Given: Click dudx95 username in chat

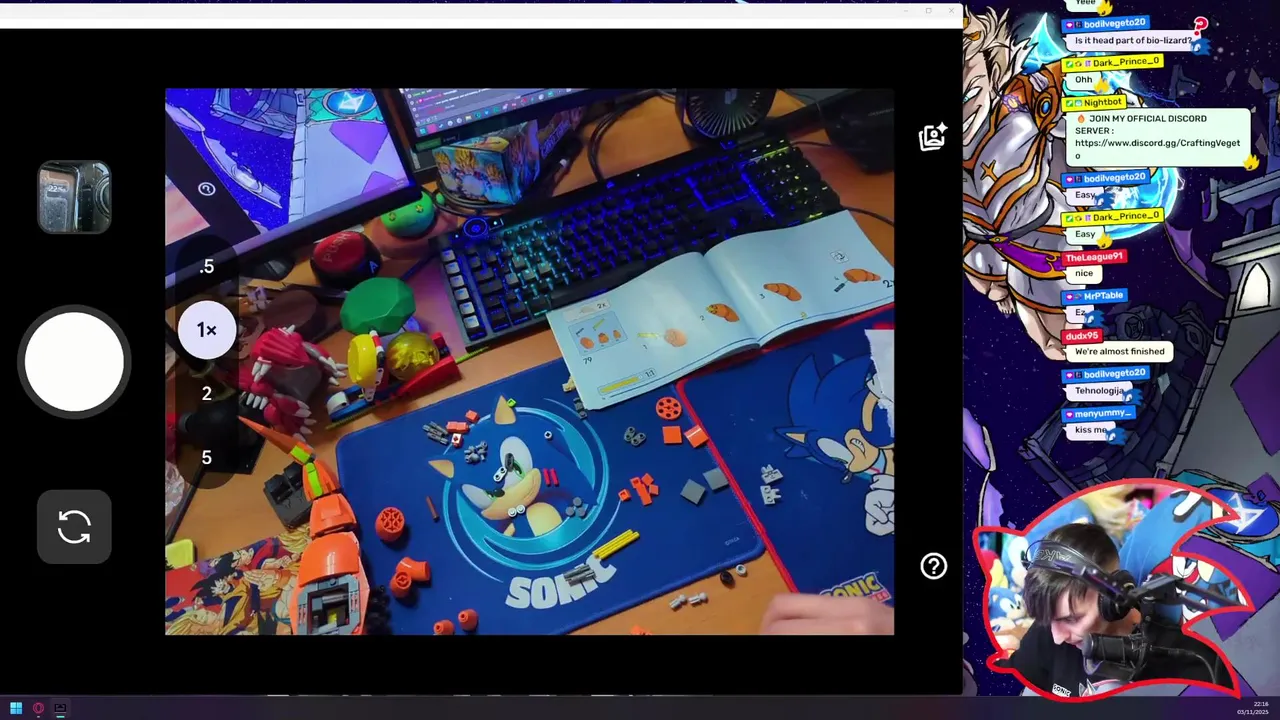Looking at the screenshot, I should point(1082,336).
